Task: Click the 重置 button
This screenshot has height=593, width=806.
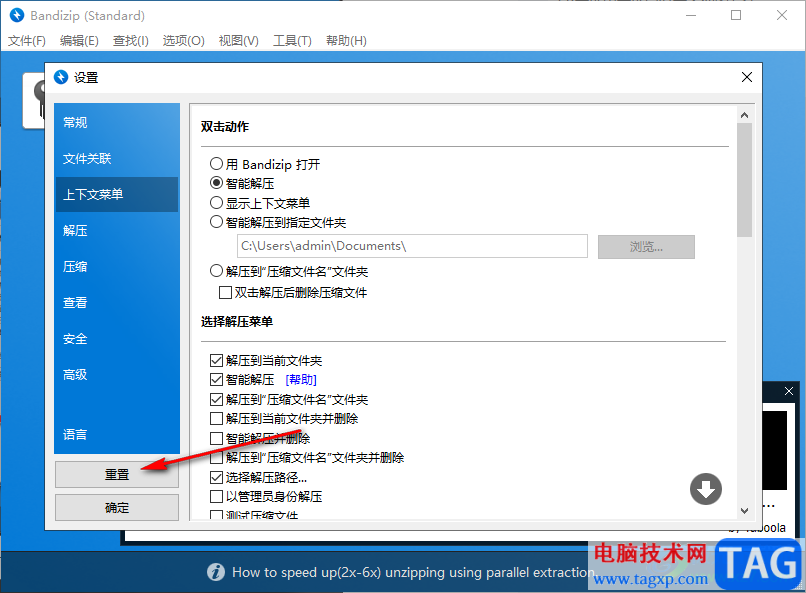Action: click(117, 474)
